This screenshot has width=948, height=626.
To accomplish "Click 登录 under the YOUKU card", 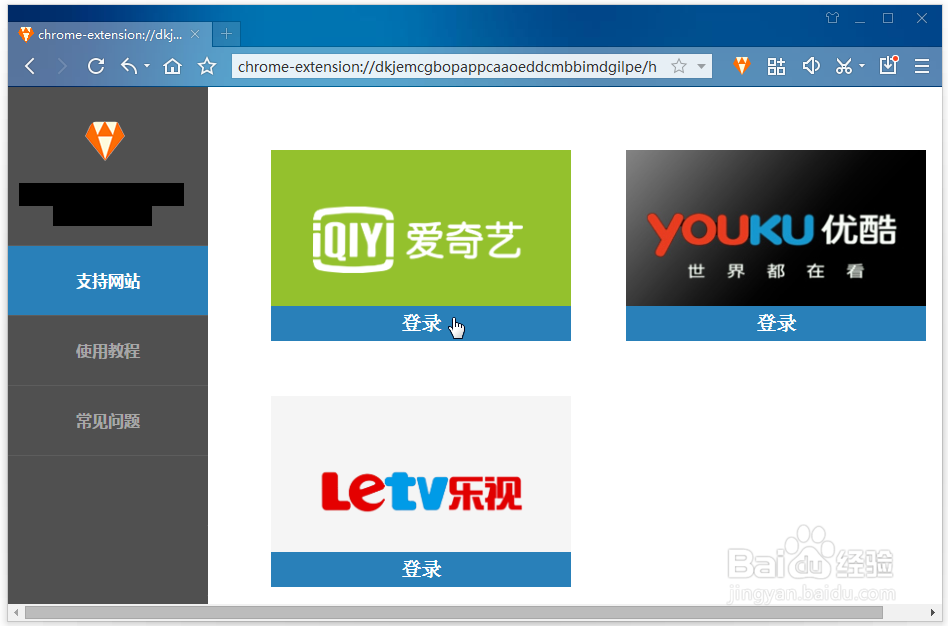I will (x=776, y=324).
